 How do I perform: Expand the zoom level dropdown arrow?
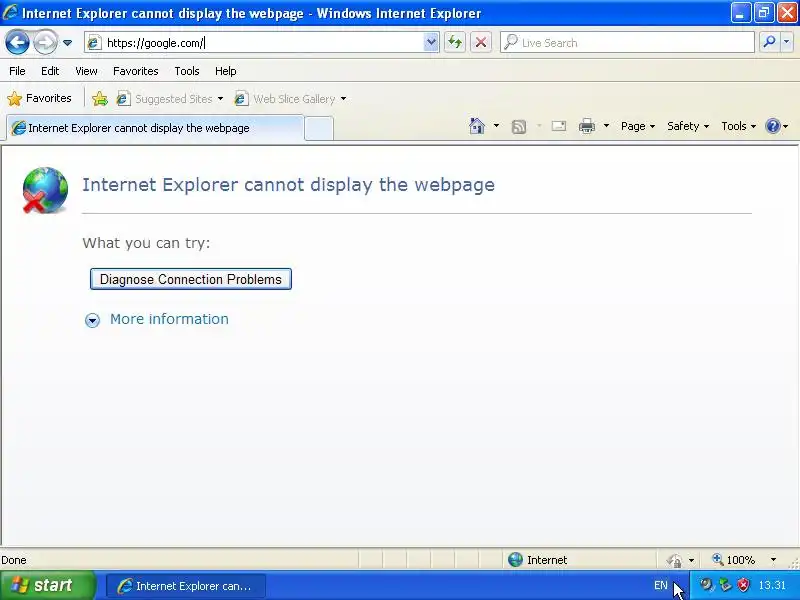pos(773,560)
